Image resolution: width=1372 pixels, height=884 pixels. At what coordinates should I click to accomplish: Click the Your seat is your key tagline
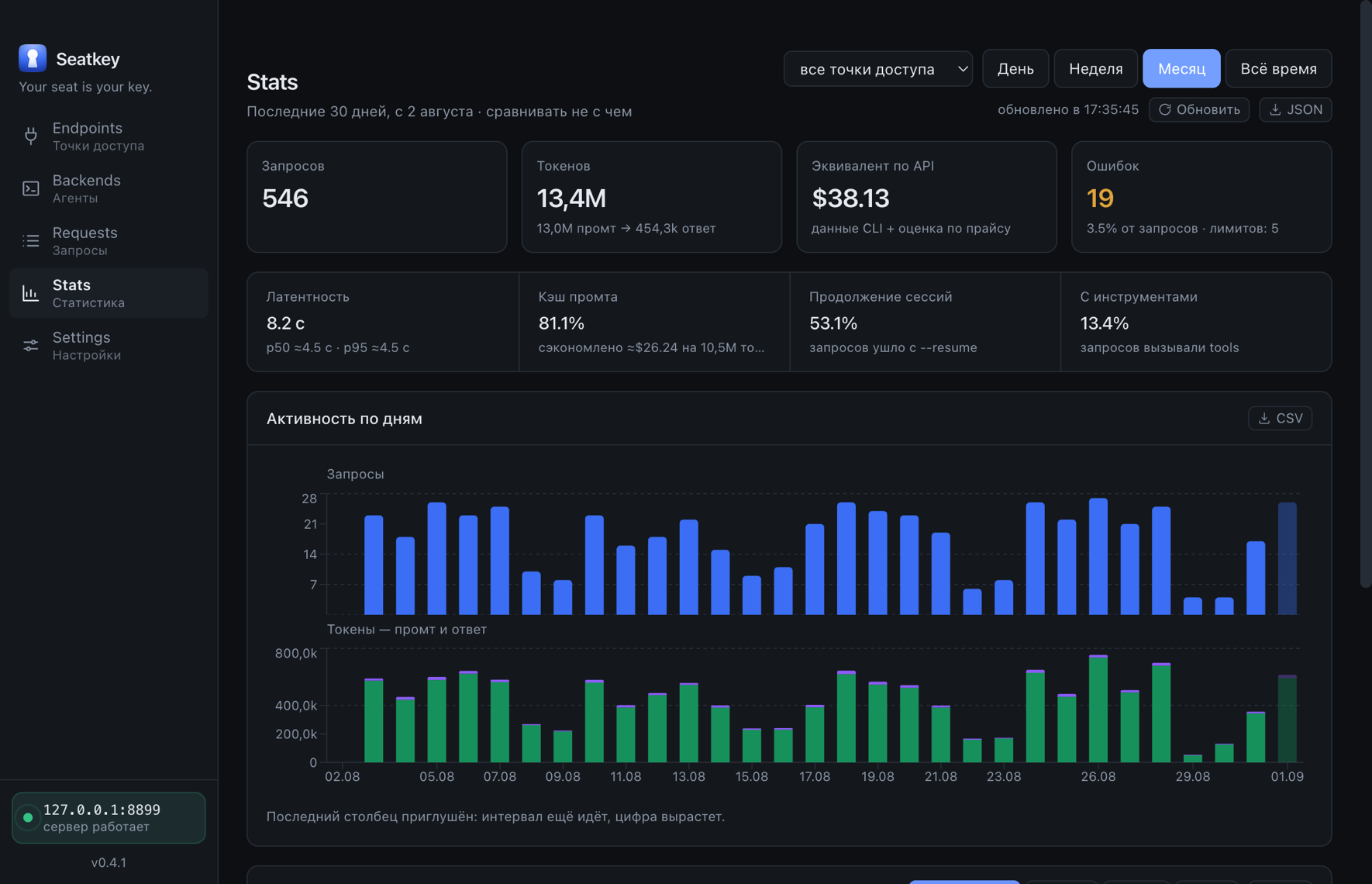(85, 87)
